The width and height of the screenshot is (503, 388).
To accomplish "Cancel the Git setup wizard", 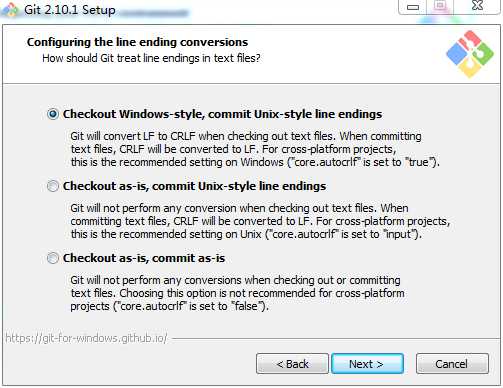I will (452, 364).
